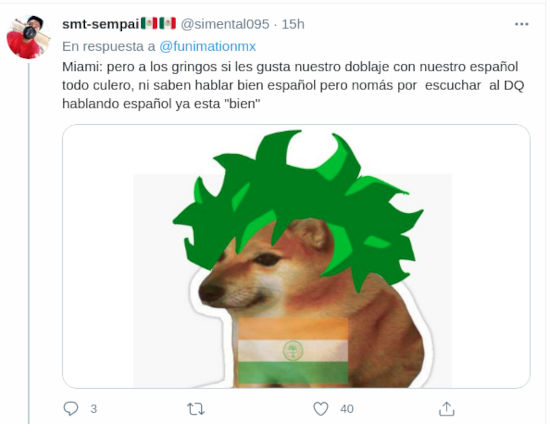The height and width of the screenshot is (424, 550).
Task: Open the smt-sempai display name profile link
Action: (101, 24)
